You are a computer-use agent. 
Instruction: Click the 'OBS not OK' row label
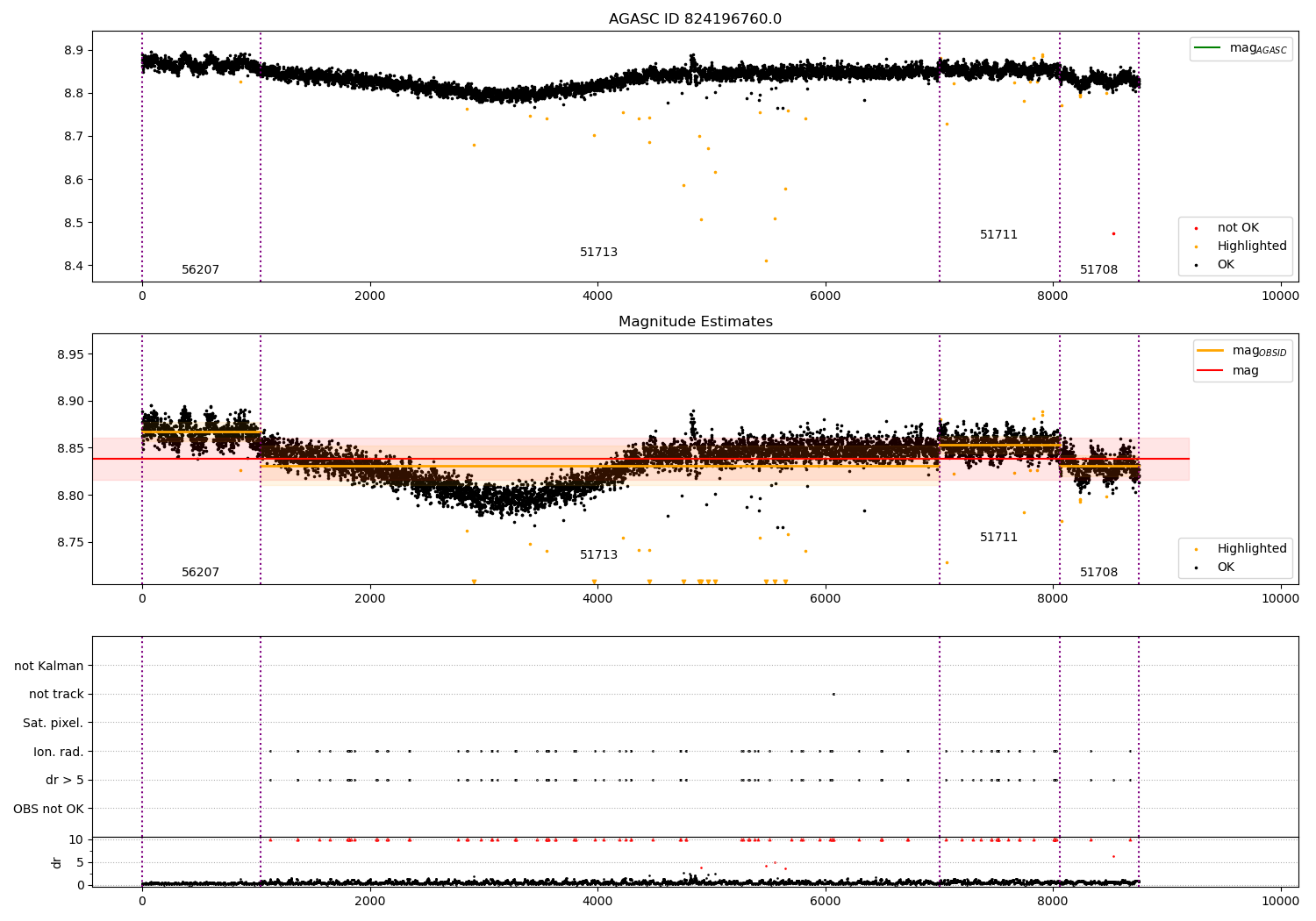coord(49,809)
